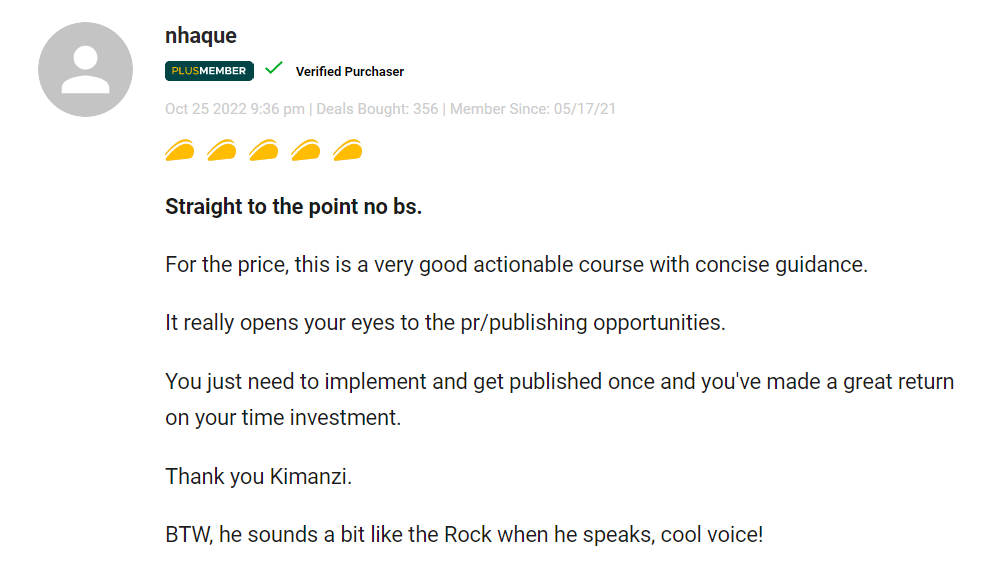Click the gray user avatar icon
The width and height of the screenshot is (982, 582).
(85, 70)
